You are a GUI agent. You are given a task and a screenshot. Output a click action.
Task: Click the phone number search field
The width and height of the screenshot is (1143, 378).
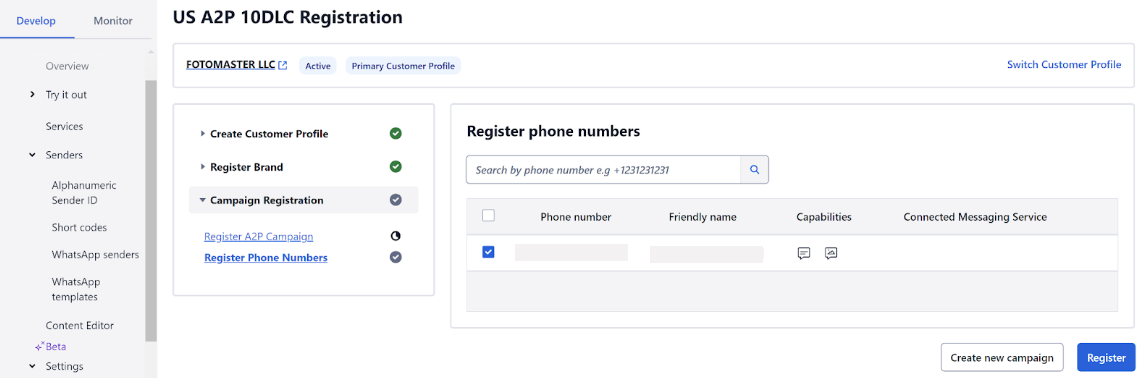point(604,170)
